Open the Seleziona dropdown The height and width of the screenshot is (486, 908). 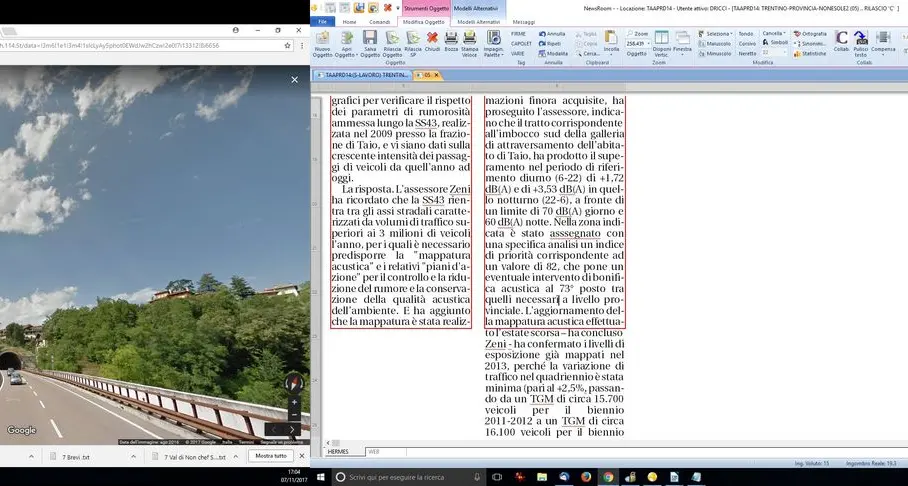(x=716, y=34)
